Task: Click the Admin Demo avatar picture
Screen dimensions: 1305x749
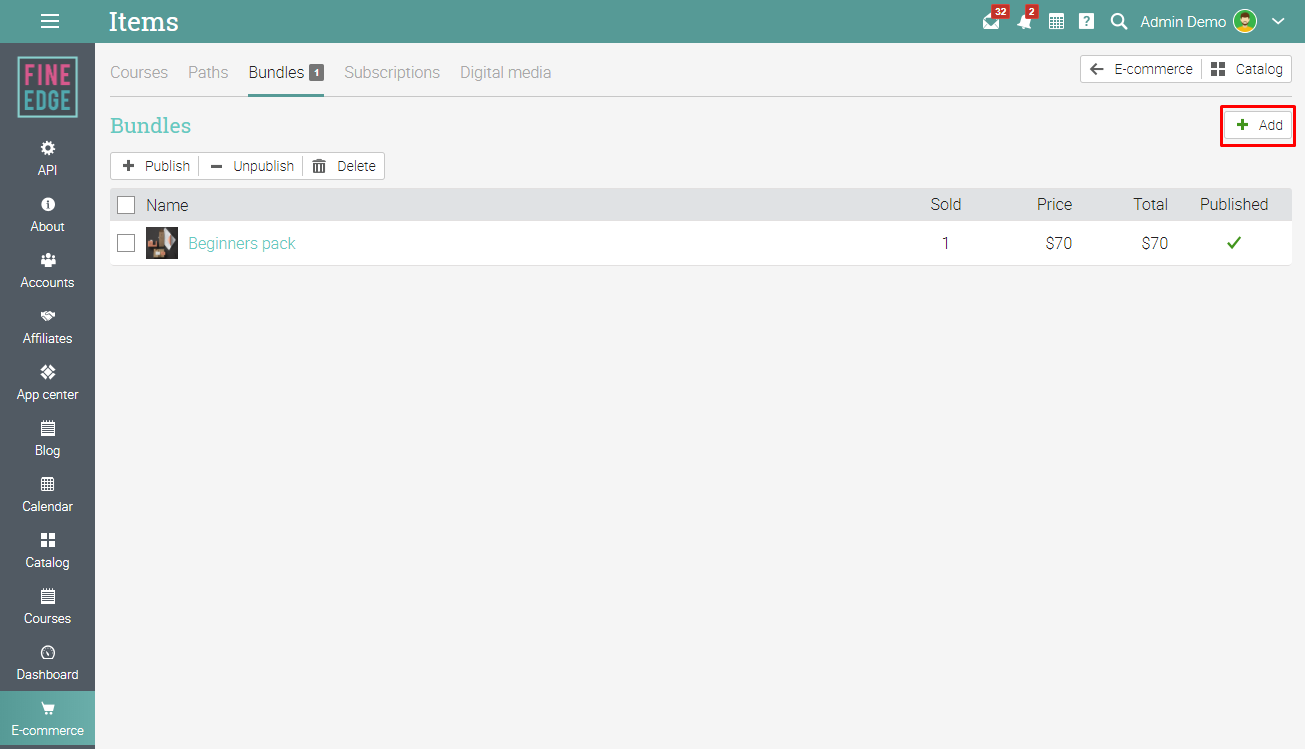Action: tap(1245, 21)
